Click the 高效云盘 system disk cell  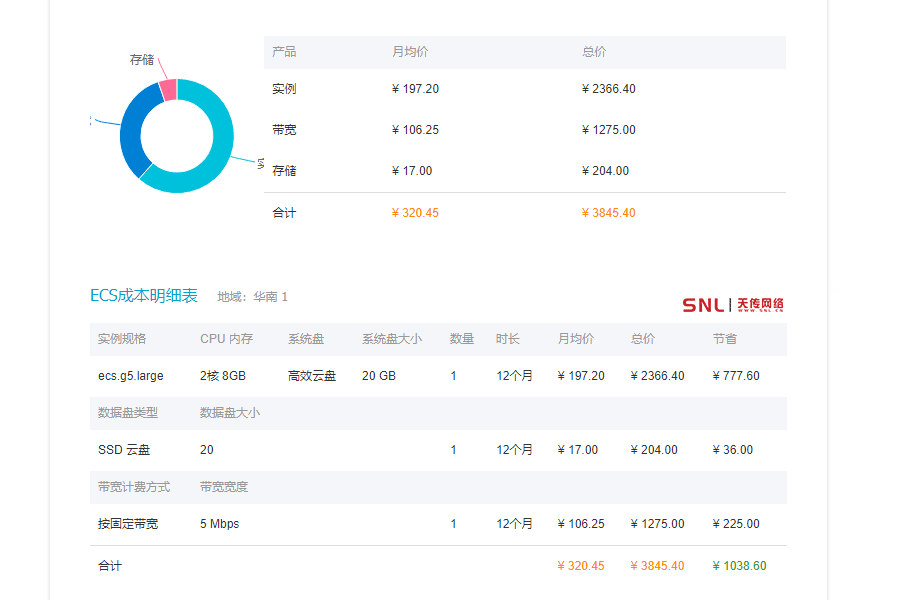click(x=312, y=376)
